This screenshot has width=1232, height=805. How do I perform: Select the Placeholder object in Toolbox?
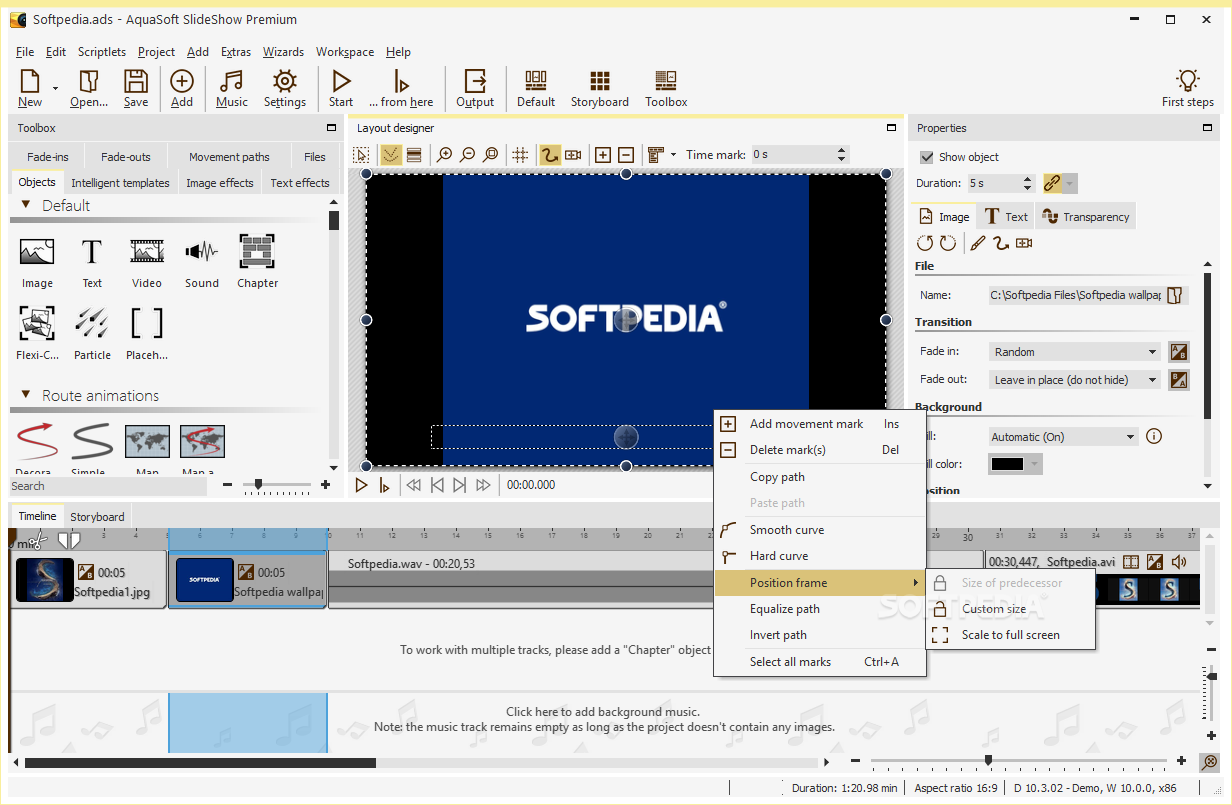click(x=147, y=334)
